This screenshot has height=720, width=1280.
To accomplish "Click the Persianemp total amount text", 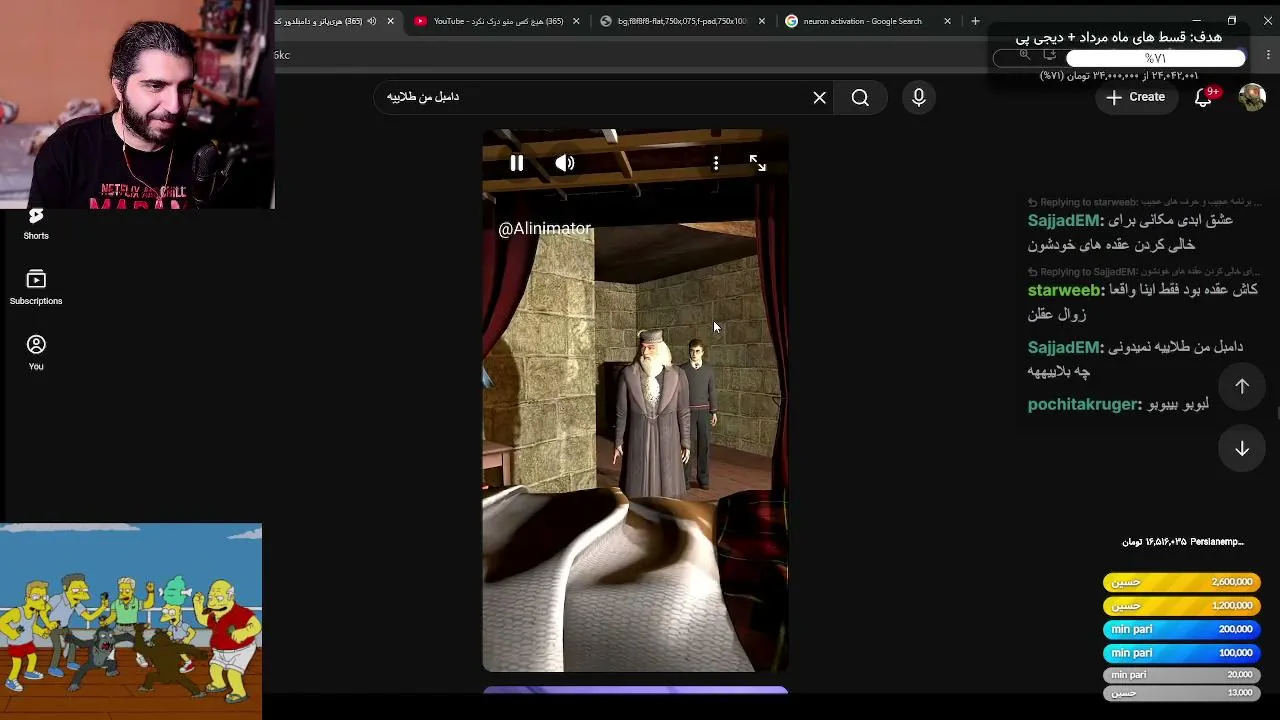I will (1182, 542).
